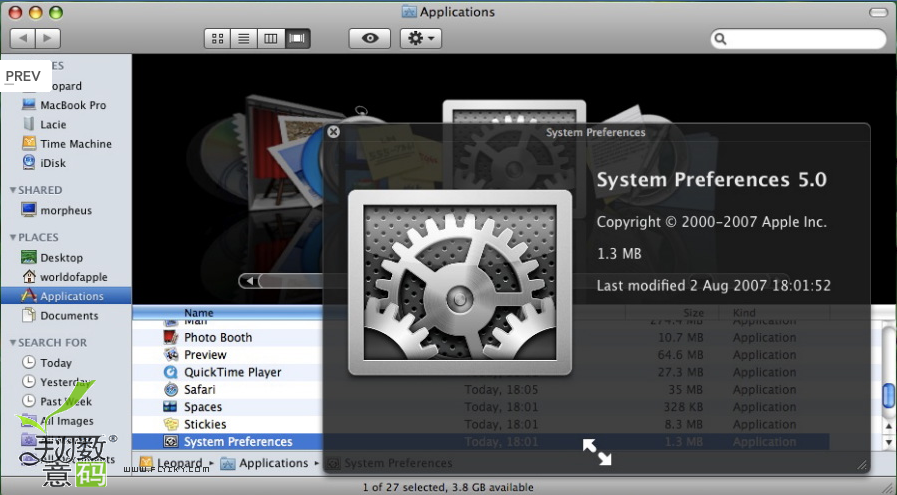Click the Photo Booth app icon
897x495 pixels.
(170, 337)
